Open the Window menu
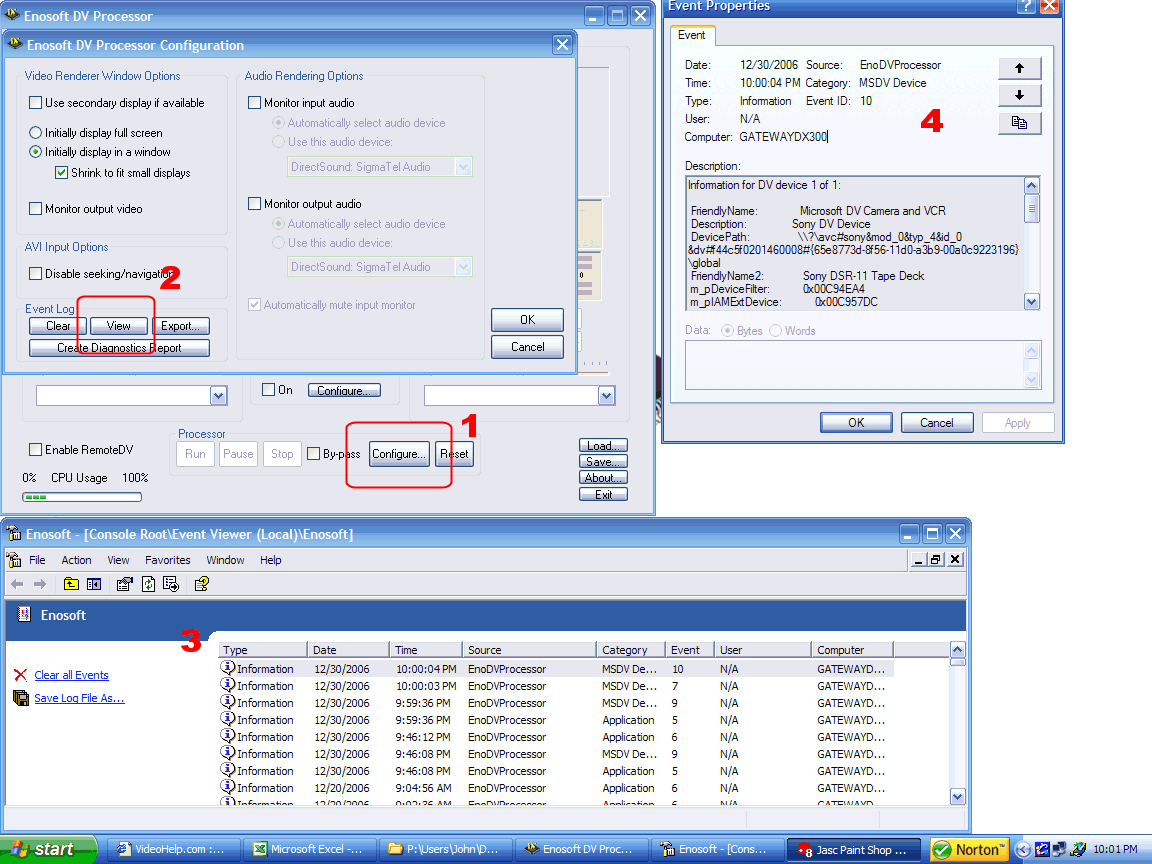The width and height of the screenshot is (1152, 864). click(x=226, y=560)
